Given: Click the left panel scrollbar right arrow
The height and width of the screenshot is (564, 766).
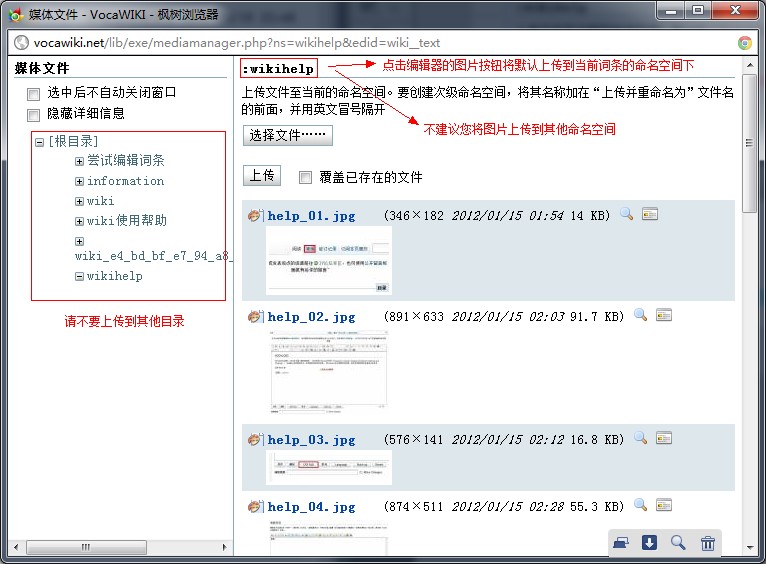Looking at the screenshot, I should (224, 547).
